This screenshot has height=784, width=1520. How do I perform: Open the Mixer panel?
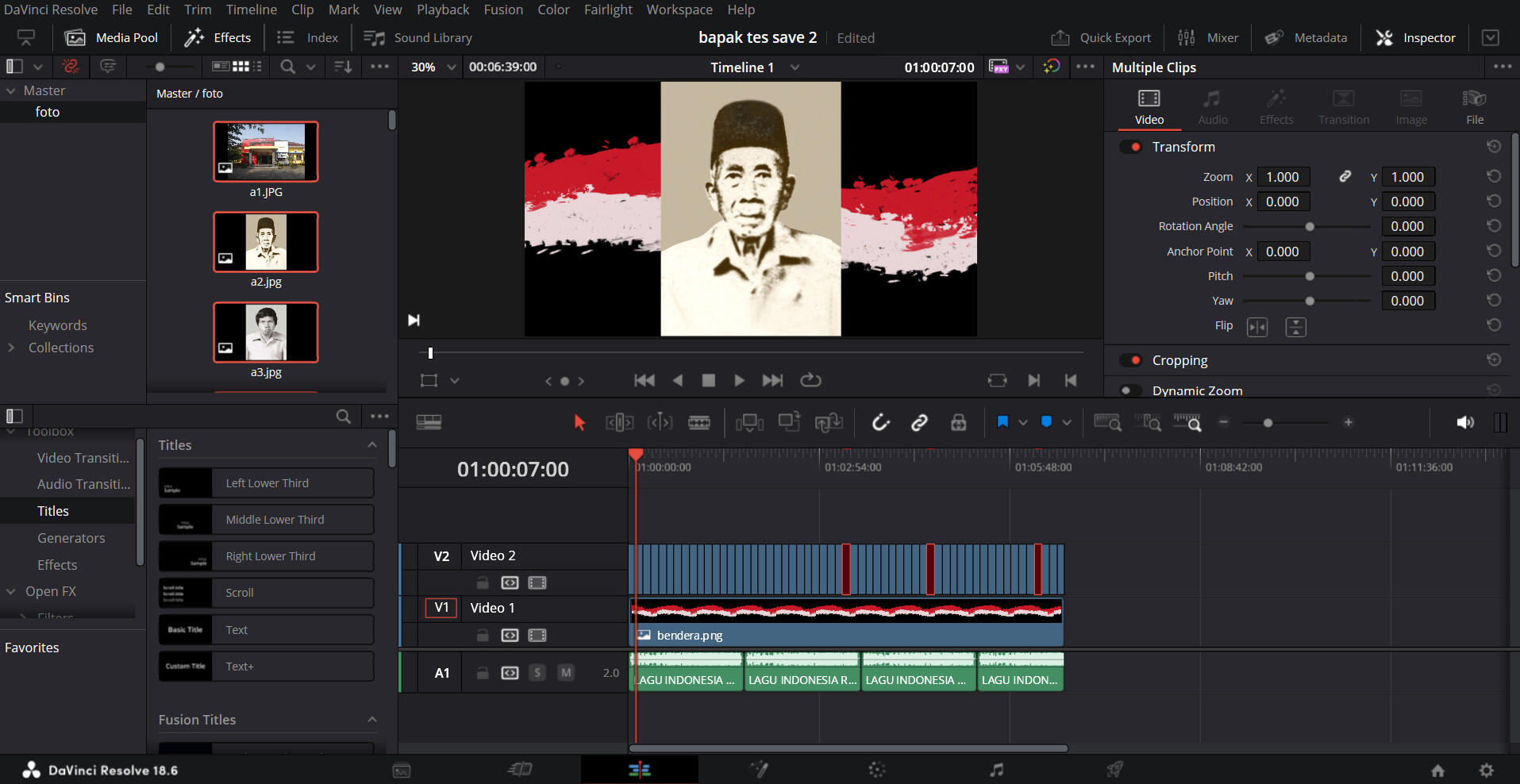point(1208,37)
